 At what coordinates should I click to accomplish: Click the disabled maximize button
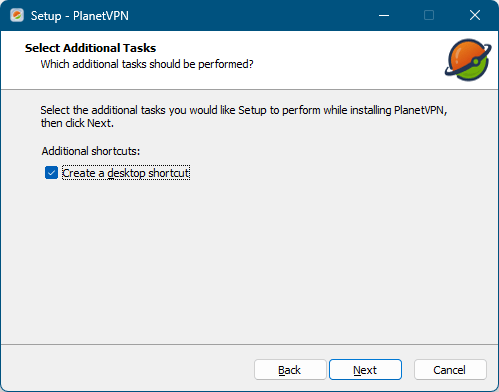pos(429,15)
